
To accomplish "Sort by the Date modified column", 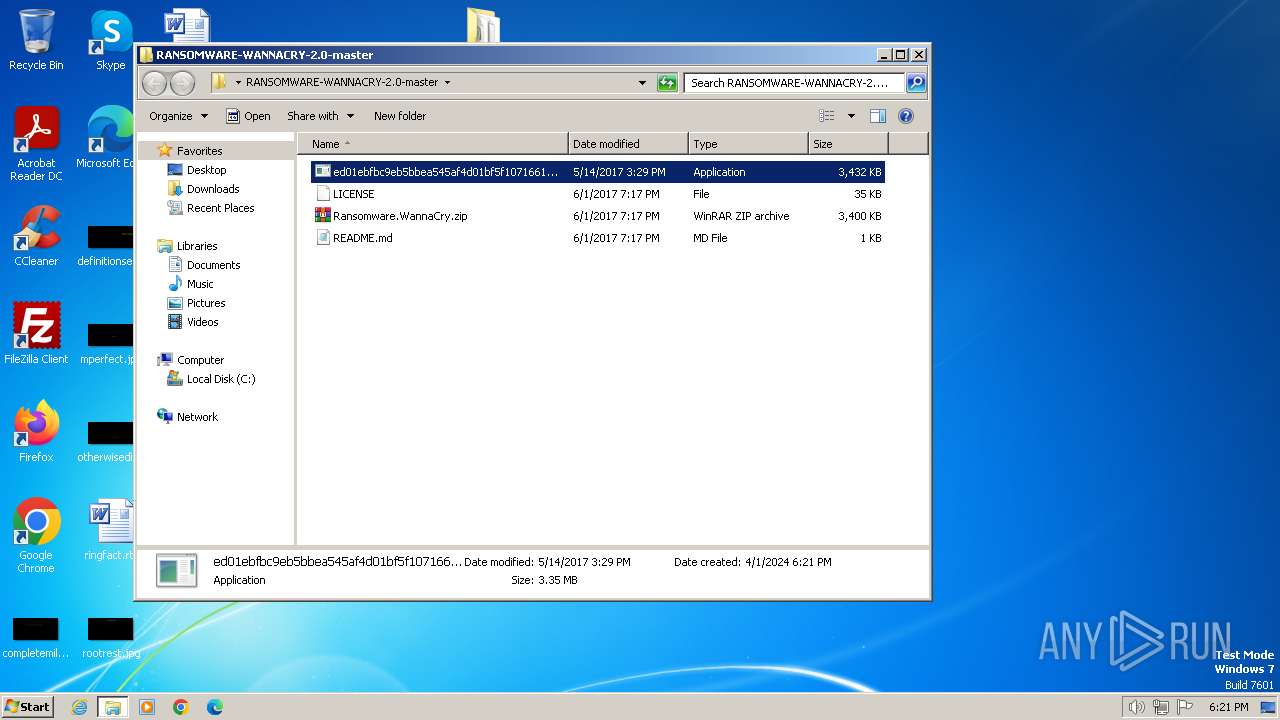I will click(628, 144).
